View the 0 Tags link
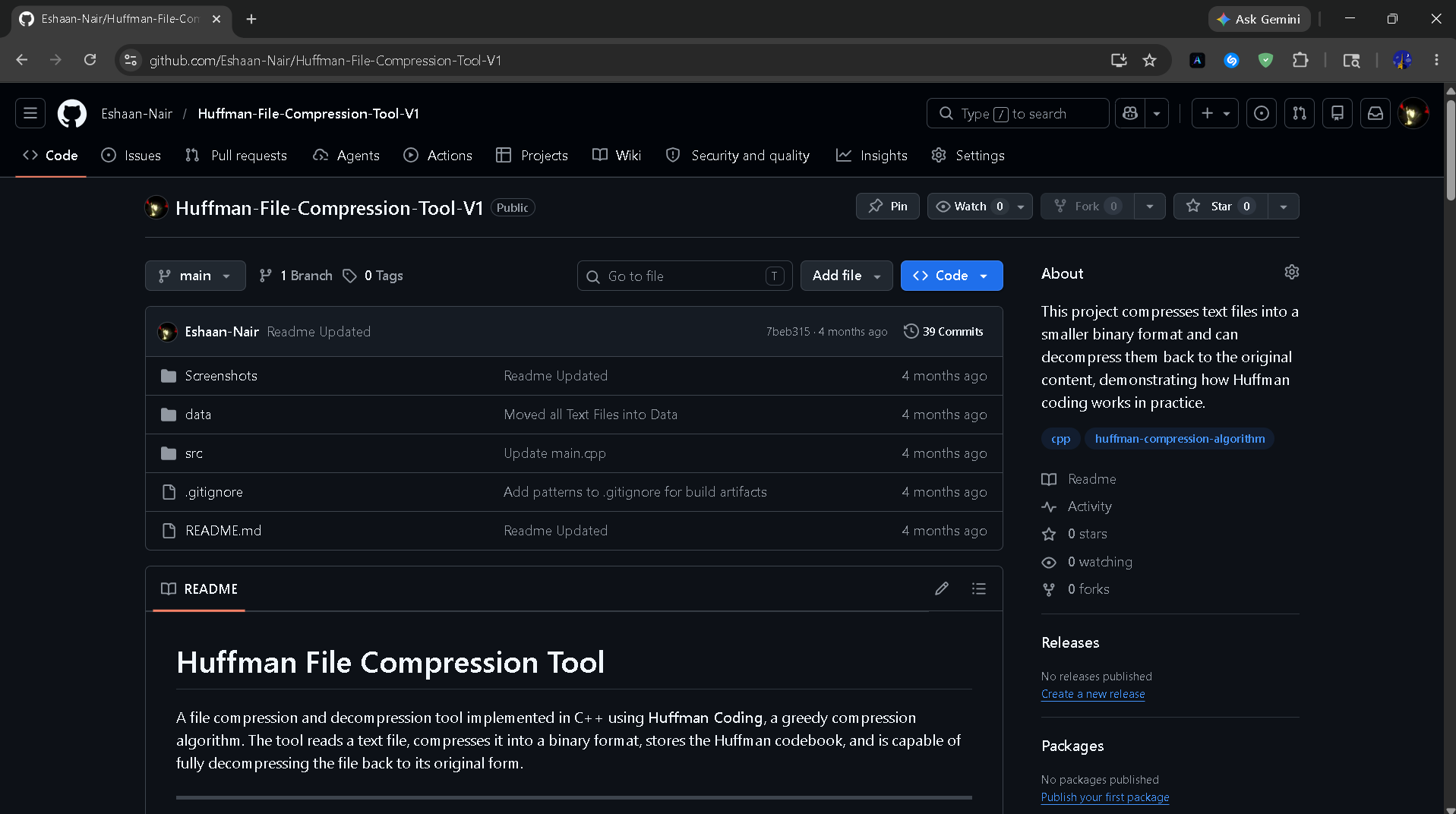Viewport: 1456px width, 814px height. click(373, 276)
